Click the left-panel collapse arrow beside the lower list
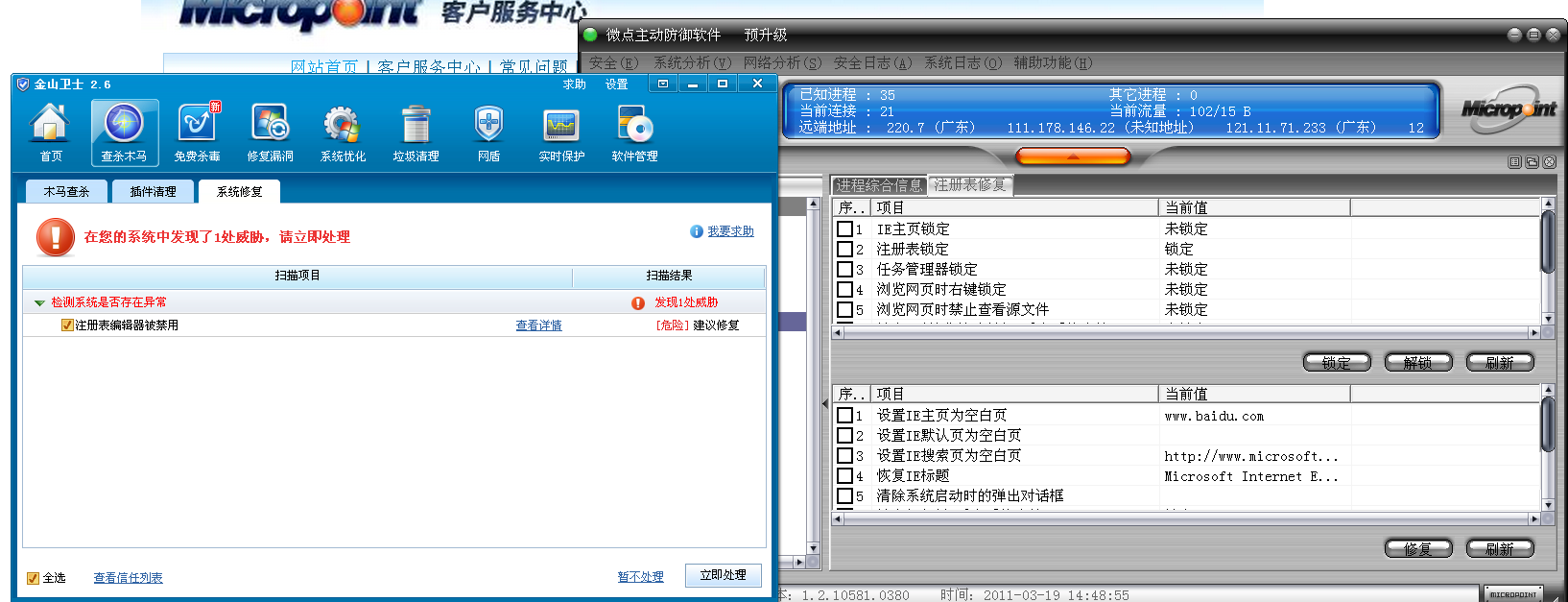Image resolution: width=1568 pixels, height=602 pixels. pyautogui.click(x=825, y=404)
